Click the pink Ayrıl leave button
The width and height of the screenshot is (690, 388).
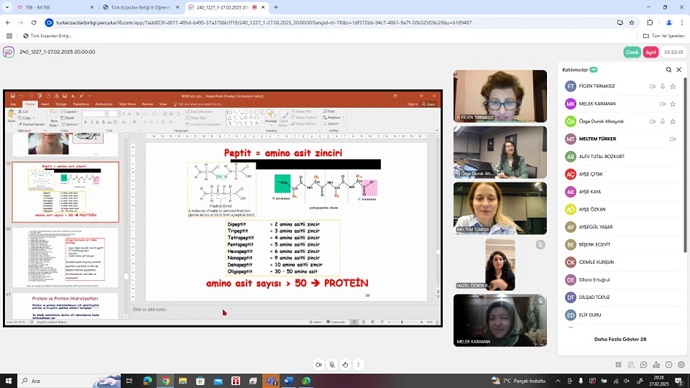(650, 52)
